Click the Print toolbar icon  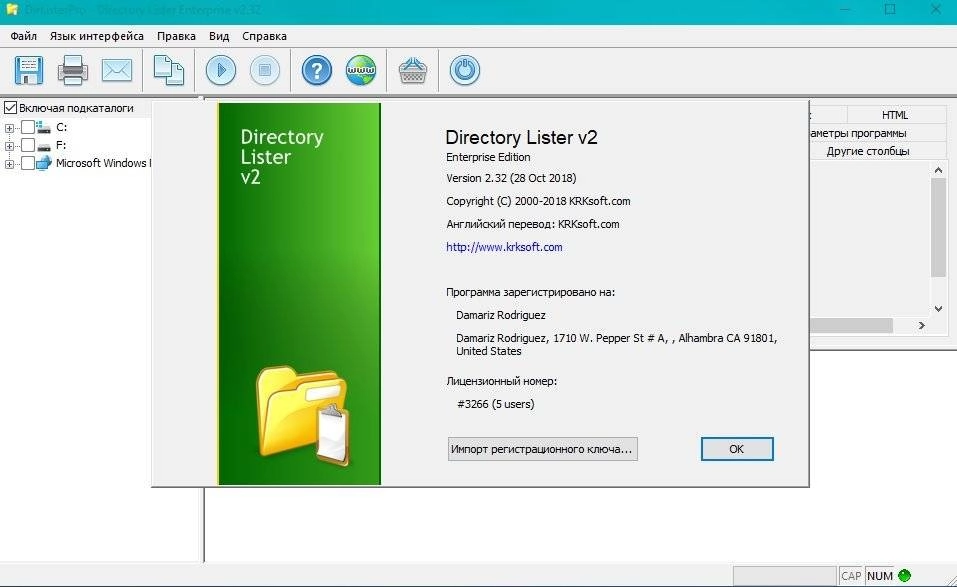pos(73,70)
